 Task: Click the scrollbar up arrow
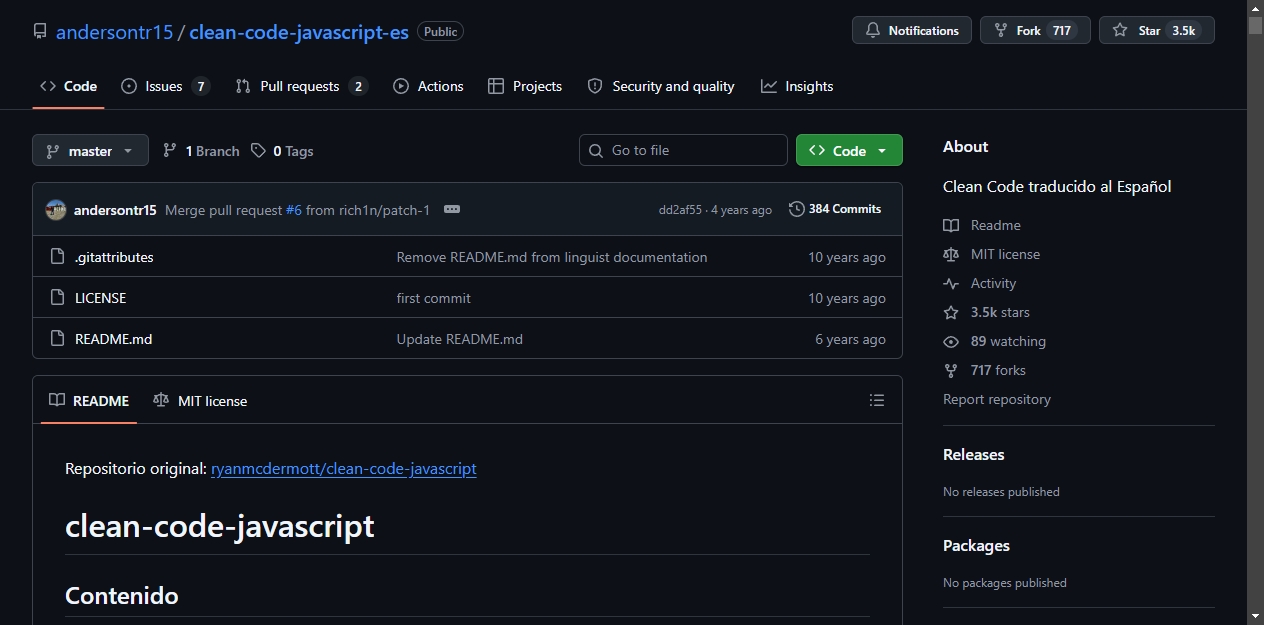[x=1255, y=8]
